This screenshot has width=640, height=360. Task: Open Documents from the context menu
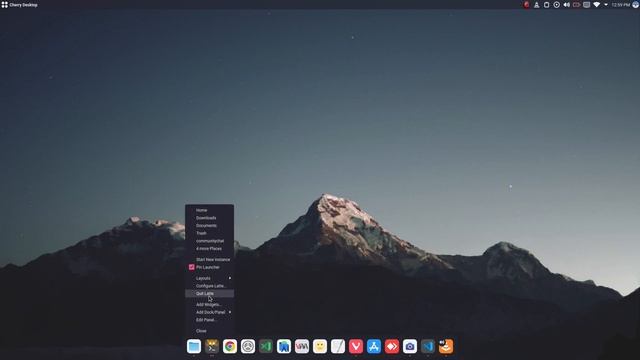point(209,225)
